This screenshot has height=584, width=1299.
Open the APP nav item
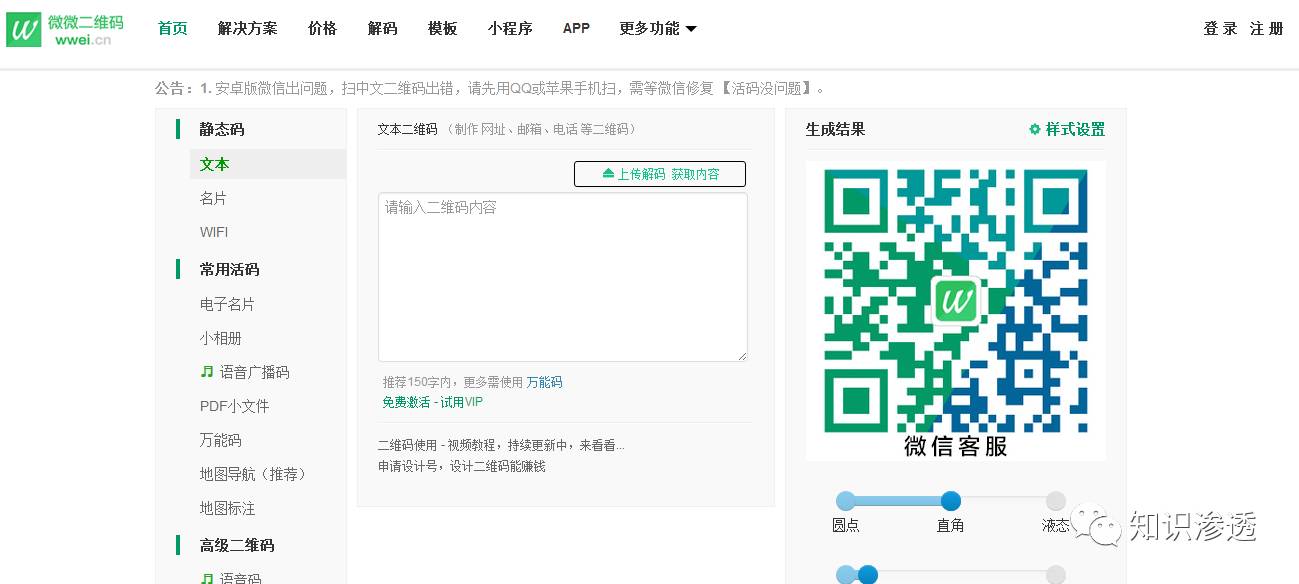point(576,28)
